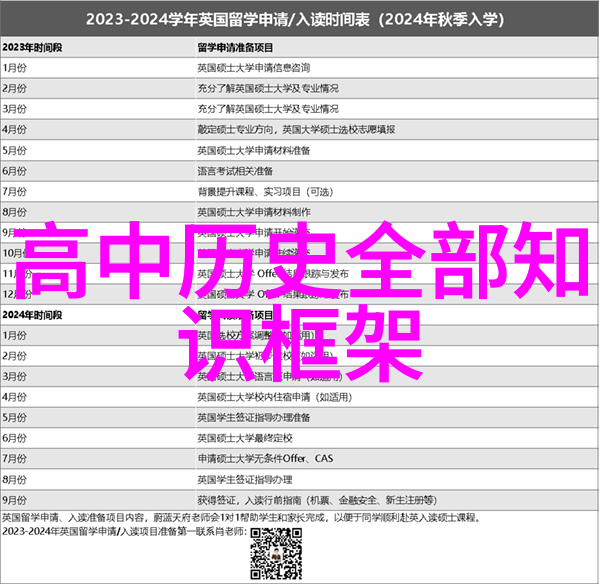
Task: Select the 英国学生签证指导办理准备 cell
Action: coord(253,418)
